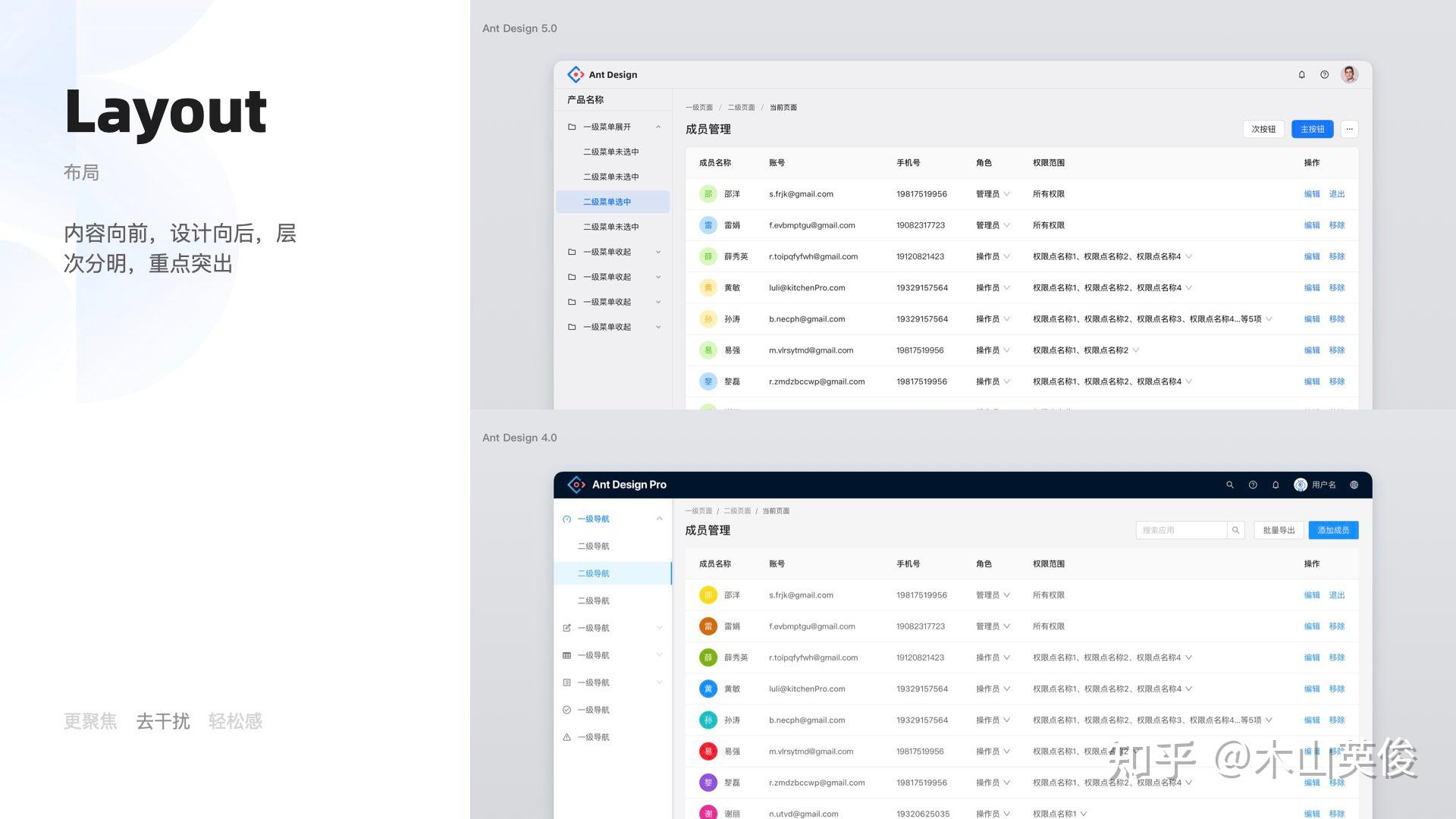Screen dimensions: 1456x819
Task: Click the 批量导出 button
Action: point(1279,530)
